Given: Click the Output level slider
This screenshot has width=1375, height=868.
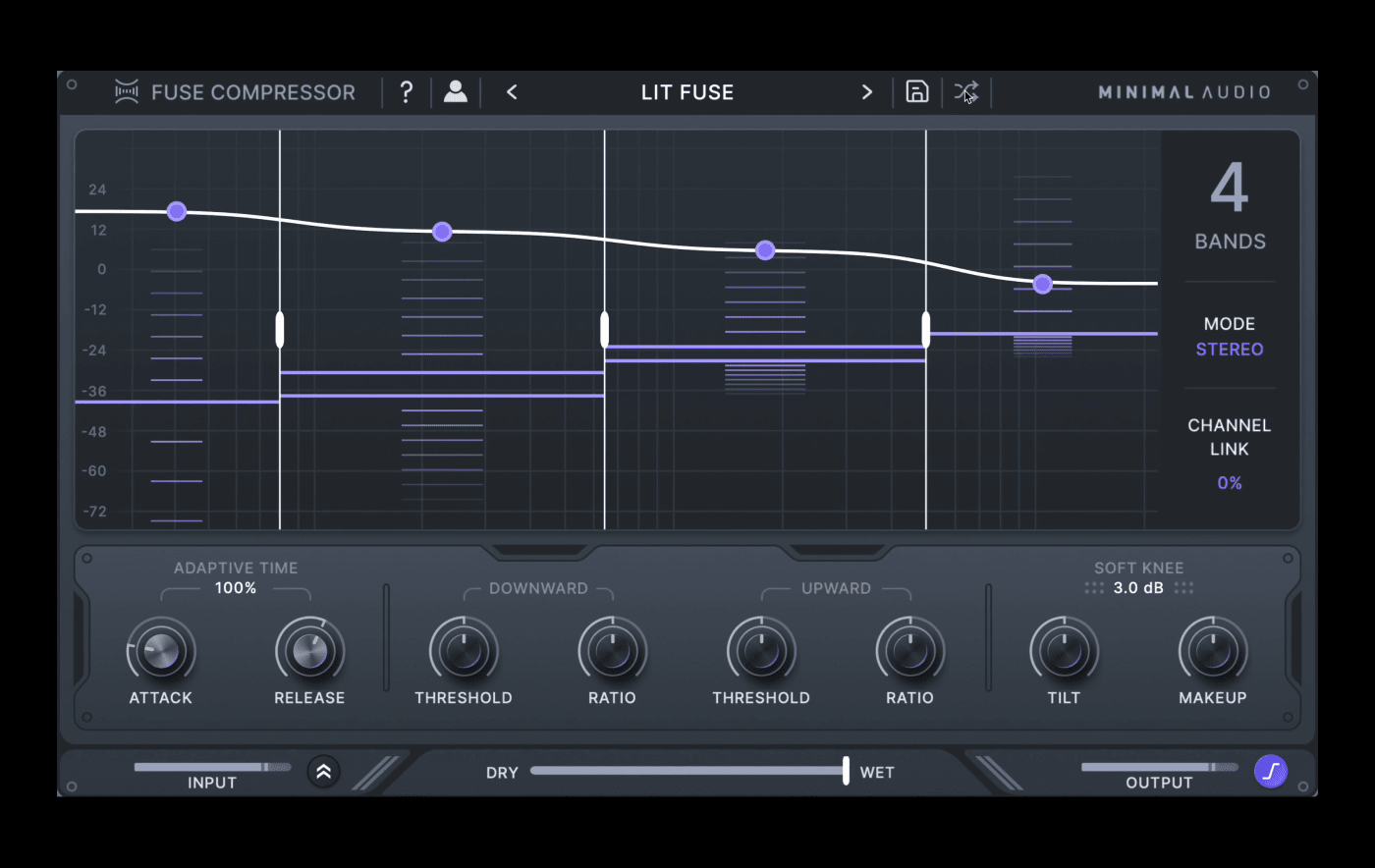Looking at the screenshot, I should [x=1159, y=767].
